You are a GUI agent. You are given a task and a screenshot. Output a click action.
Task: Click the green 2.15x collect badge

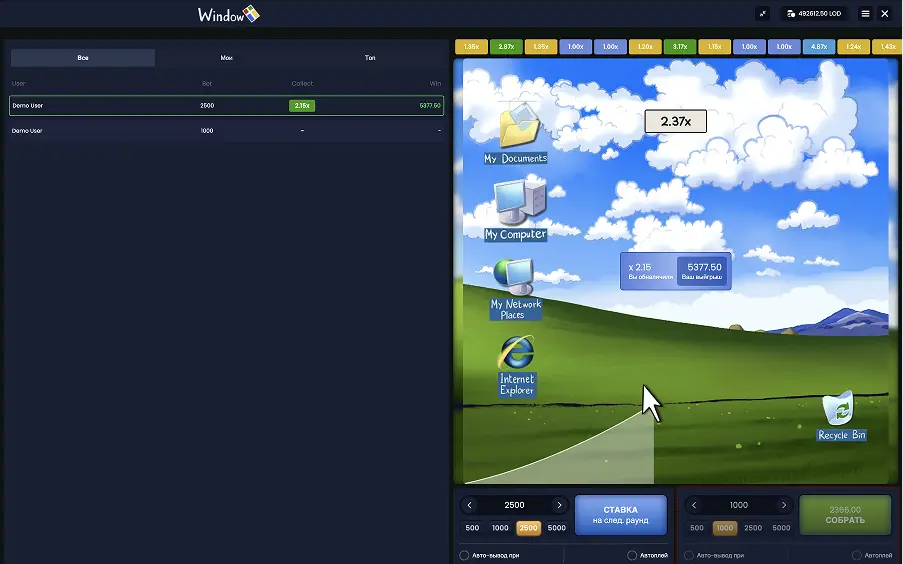pos(302,105)
